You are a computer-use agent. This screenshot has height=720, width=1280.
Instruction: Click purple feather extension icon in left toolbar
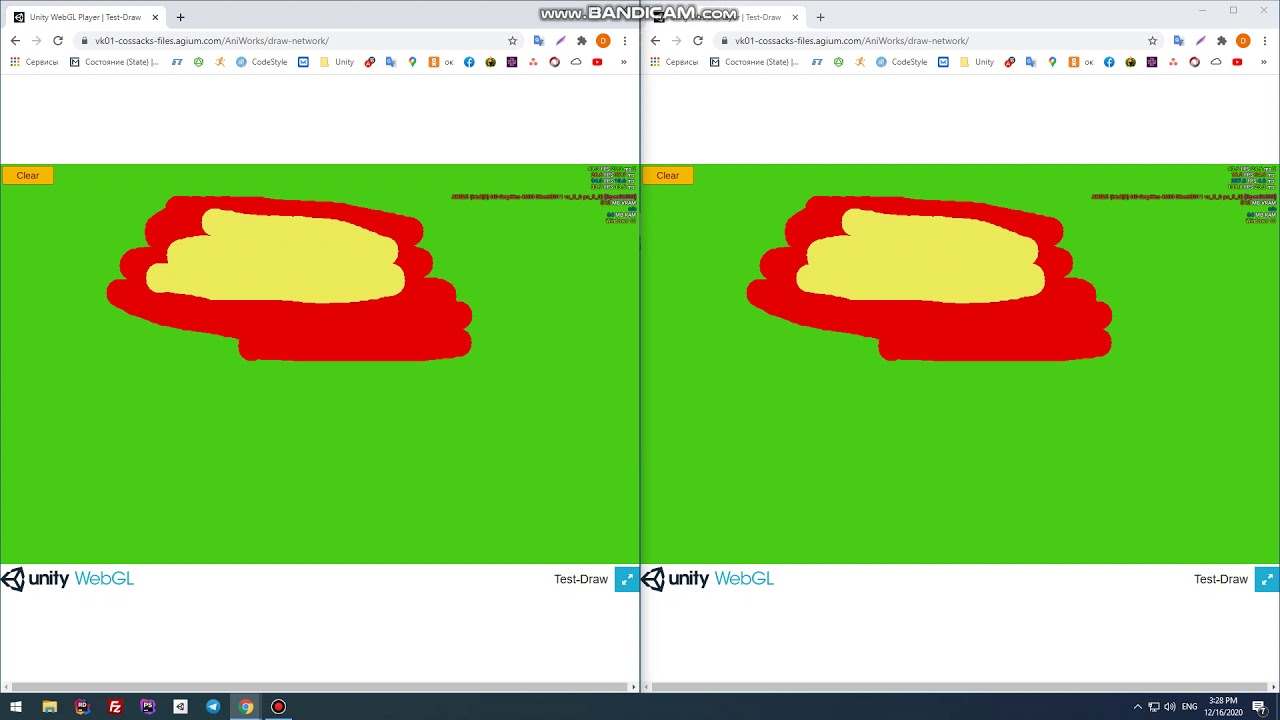point(560,41)
